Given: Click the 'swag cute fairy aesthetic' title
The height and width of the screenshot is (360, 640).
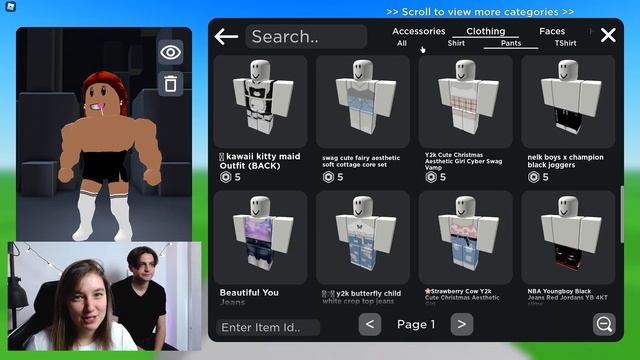Looking at the screenshot, I should [x=361, y=161].
